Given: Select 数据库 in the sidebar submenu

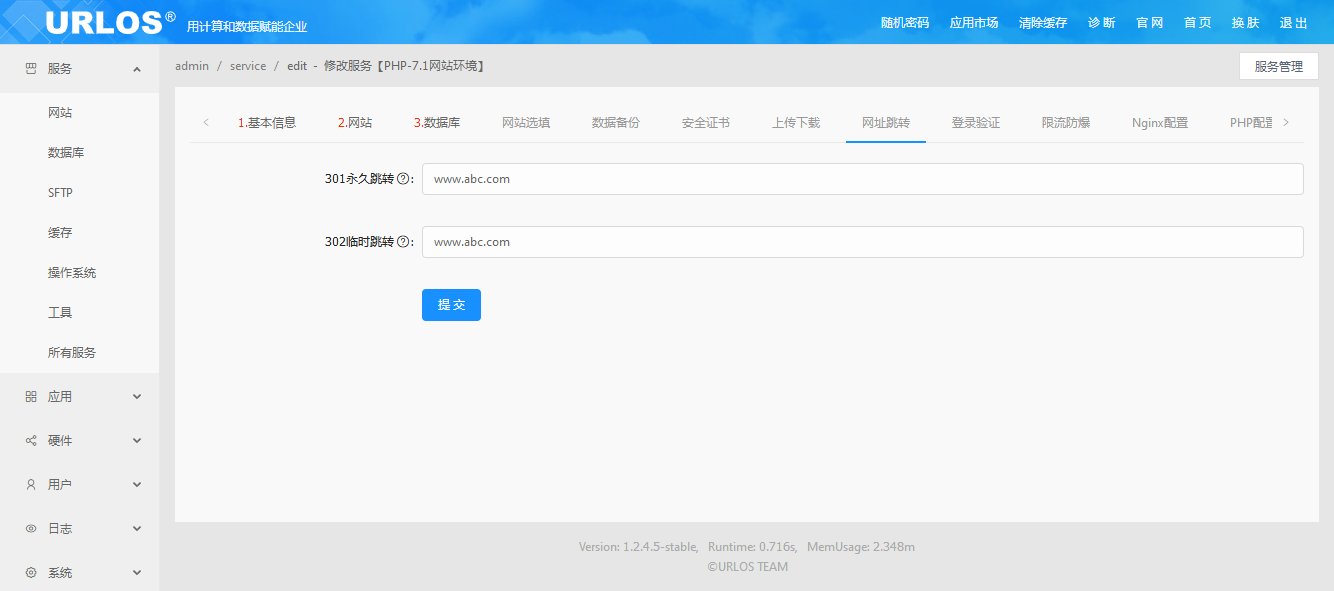Looking at the screenshot, I should [x=66, y=153].
